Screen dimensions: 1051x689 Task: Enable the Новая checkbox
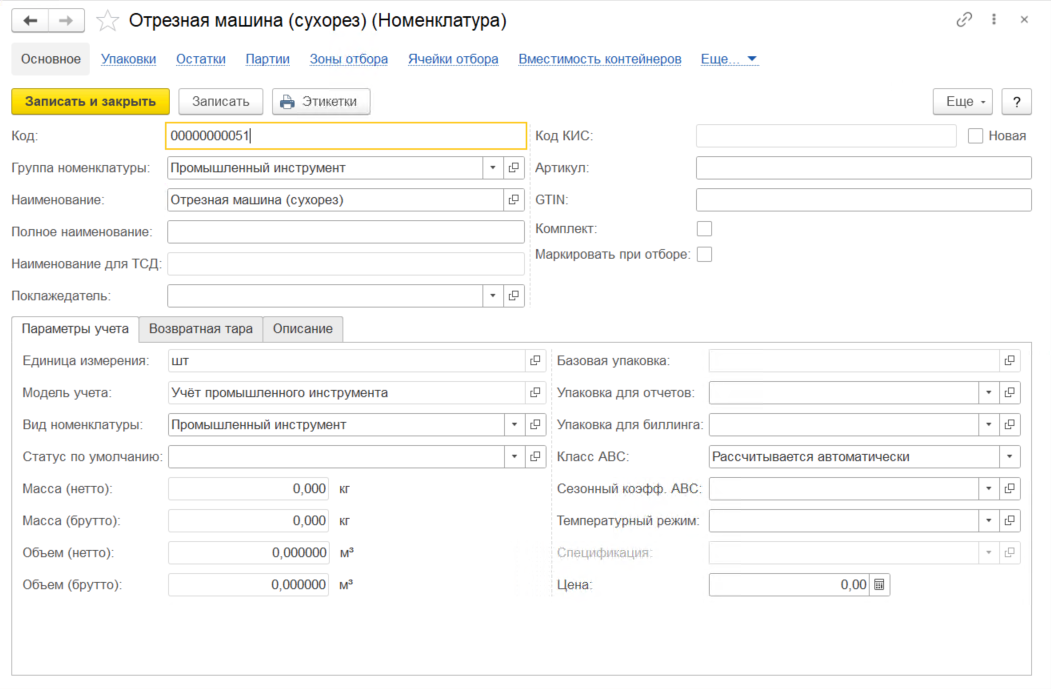[x=976, y=136]
